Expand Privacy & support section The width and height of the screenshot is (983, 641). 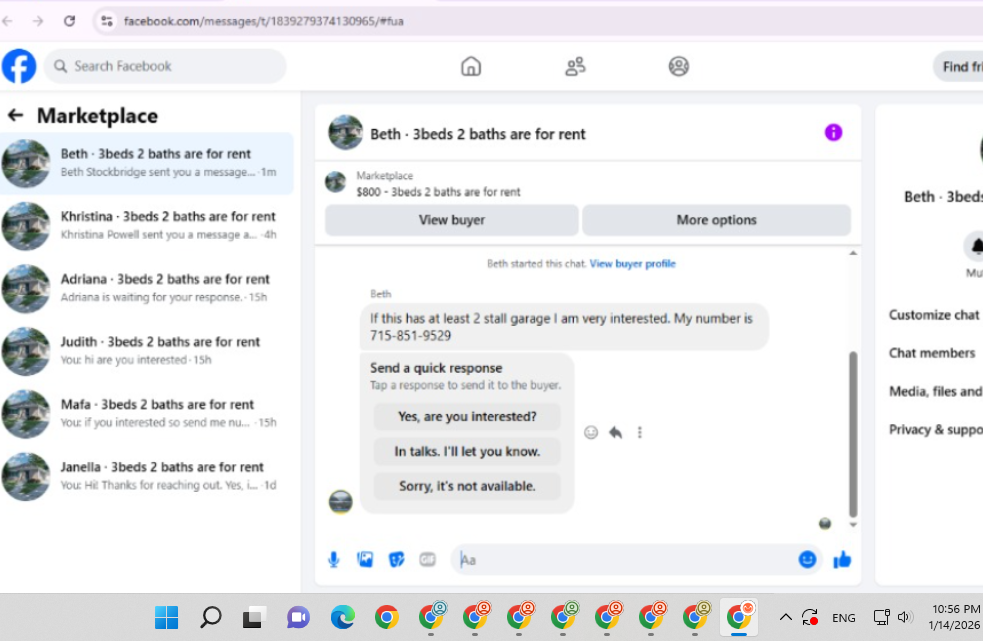(934, 430)
